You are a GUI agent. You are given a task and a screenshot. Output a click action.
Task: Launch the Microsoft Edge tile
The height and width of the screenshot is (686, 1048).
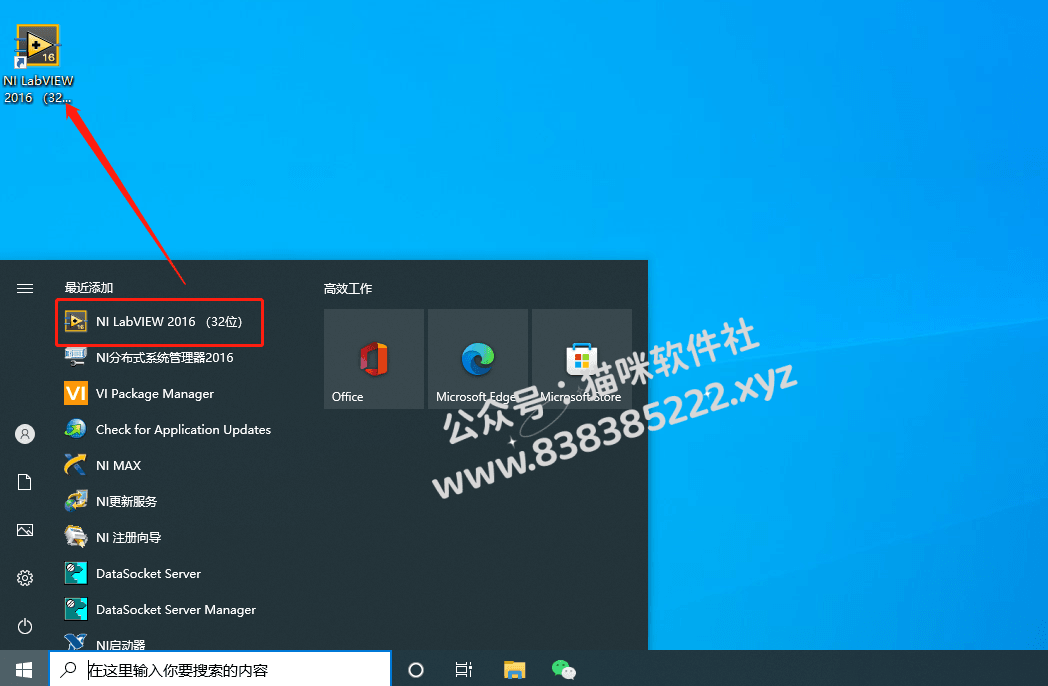click(x=478, y=359)
